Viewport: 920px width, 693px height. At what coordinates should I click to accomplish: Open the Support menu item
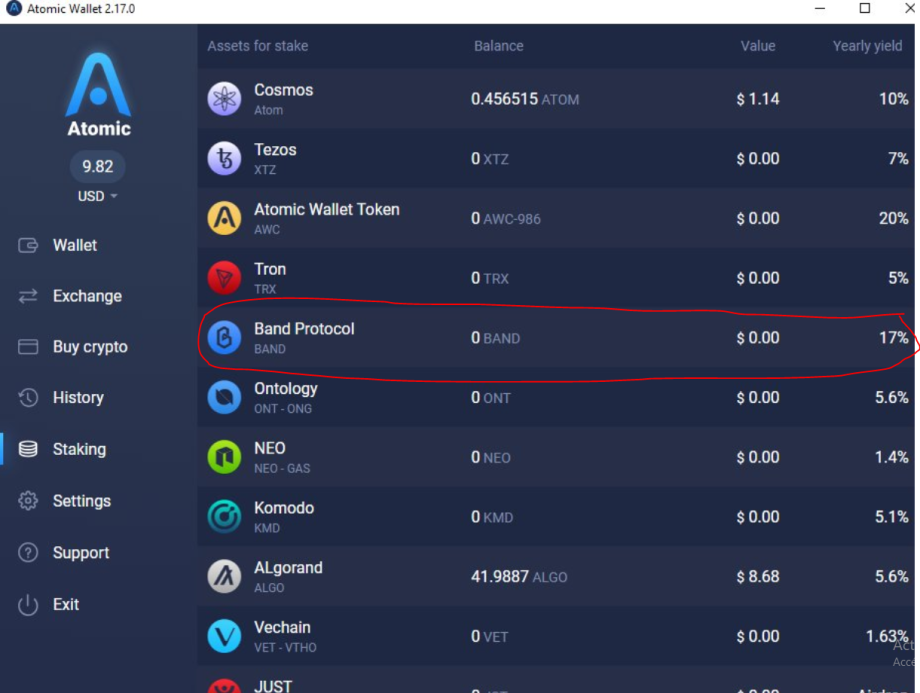[x=81, y=553]
